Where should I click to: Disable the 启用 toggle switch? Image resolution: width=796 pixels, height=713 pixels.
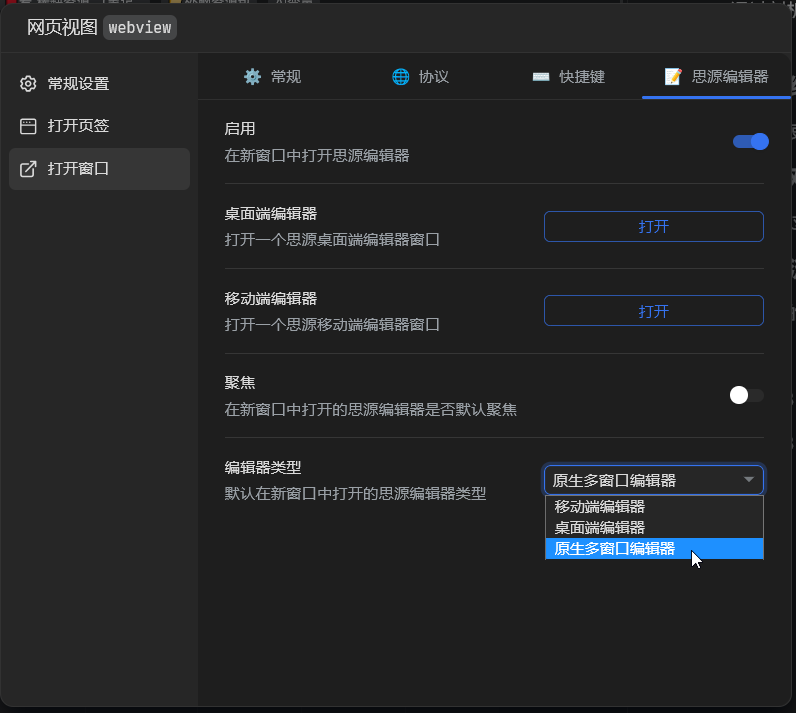[x=750, y=141]
